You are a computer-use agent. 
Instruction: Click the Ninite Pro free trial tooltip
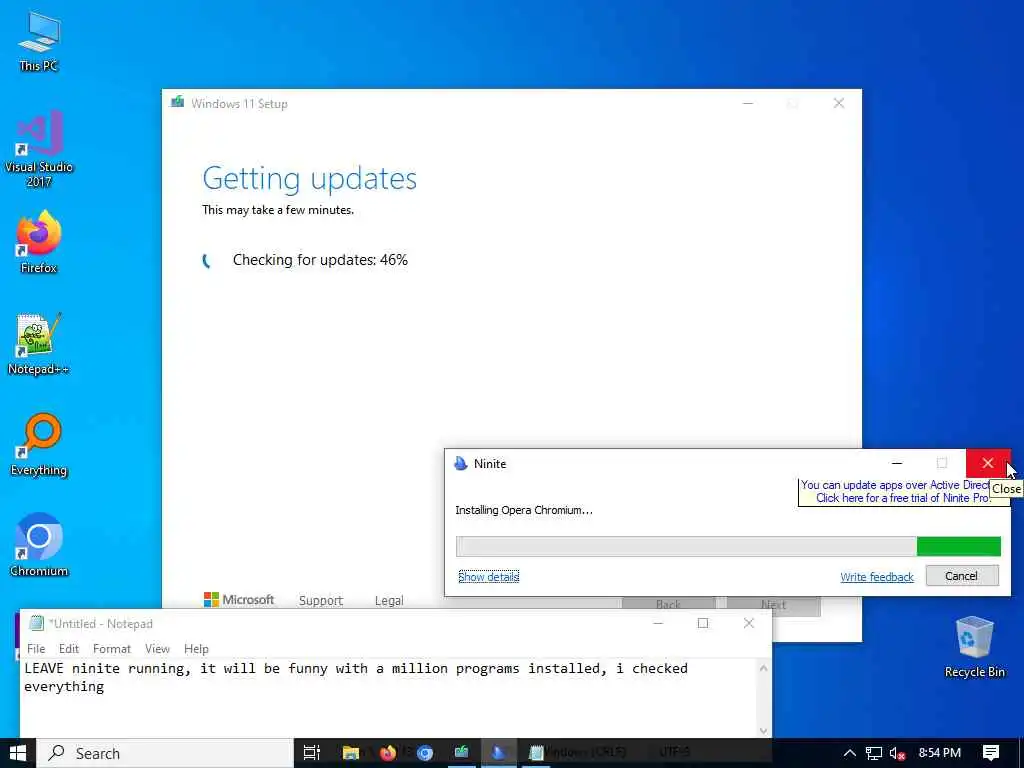click(895, 492)
